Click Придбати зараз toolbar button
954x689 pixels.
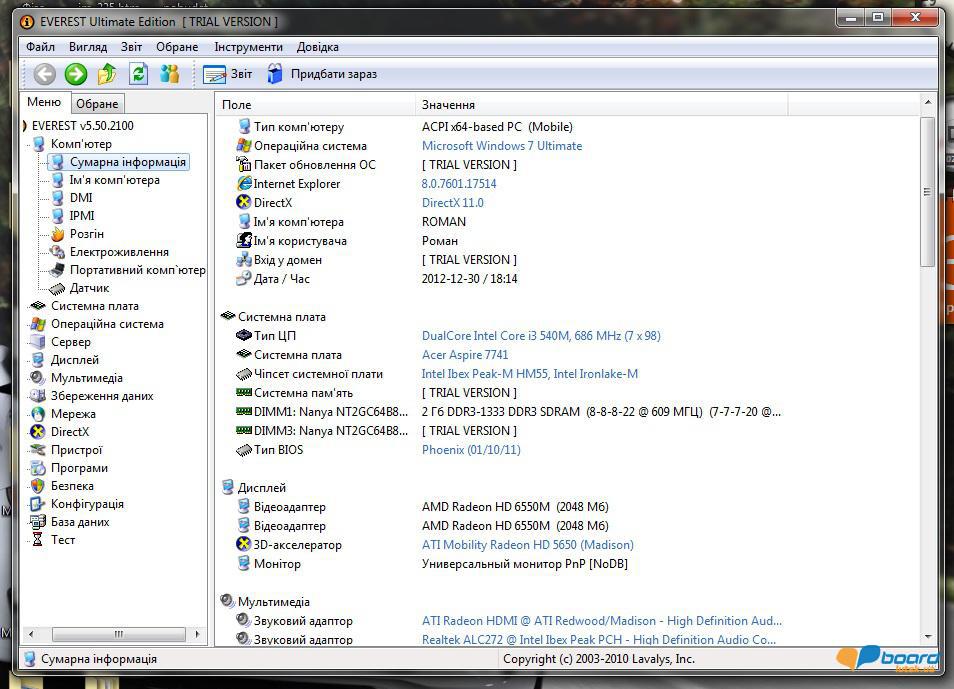(322, 74)
